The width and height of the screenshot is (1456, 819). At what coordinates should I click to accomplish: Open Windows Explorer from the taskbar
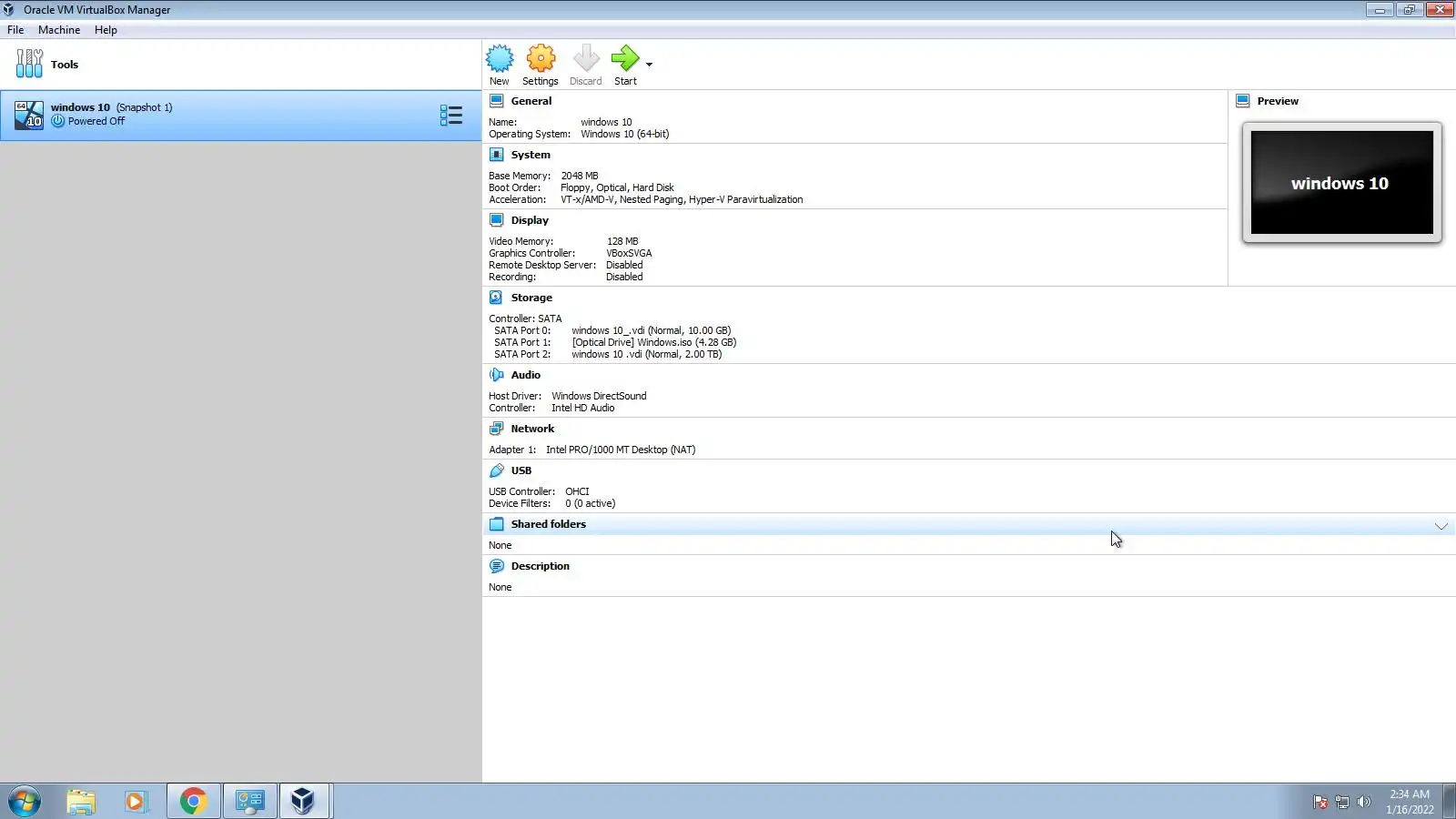tap(81, 802)
